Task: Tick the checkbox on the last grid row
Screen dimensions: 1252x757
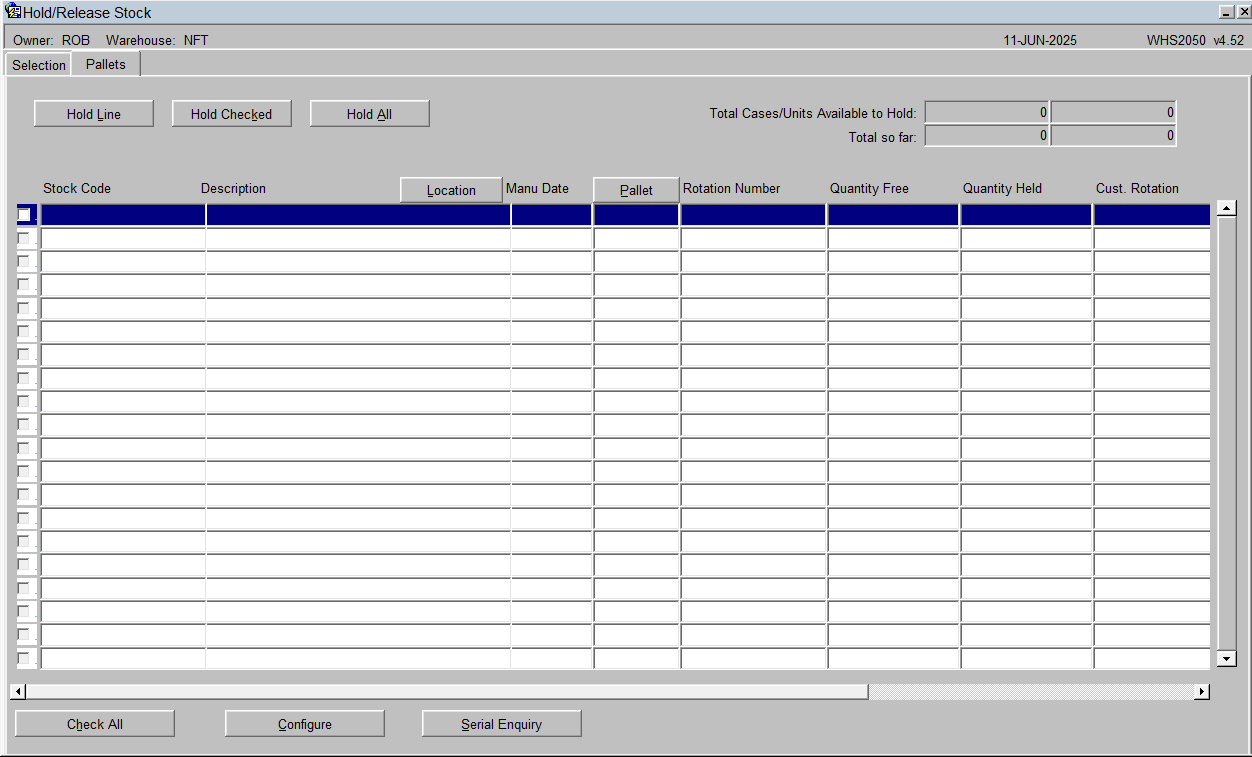Action: coord(25,658)
